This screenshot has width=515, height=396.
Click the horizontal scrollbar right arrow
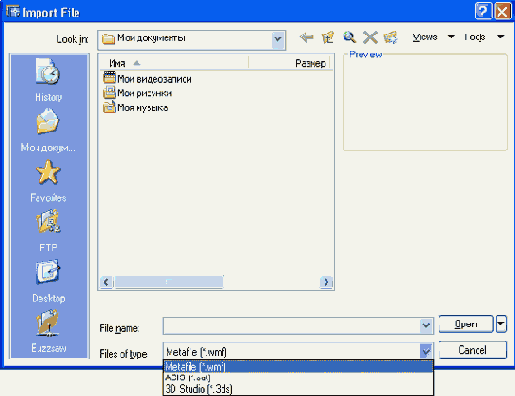pyautogui.click(x=326, y=282)
